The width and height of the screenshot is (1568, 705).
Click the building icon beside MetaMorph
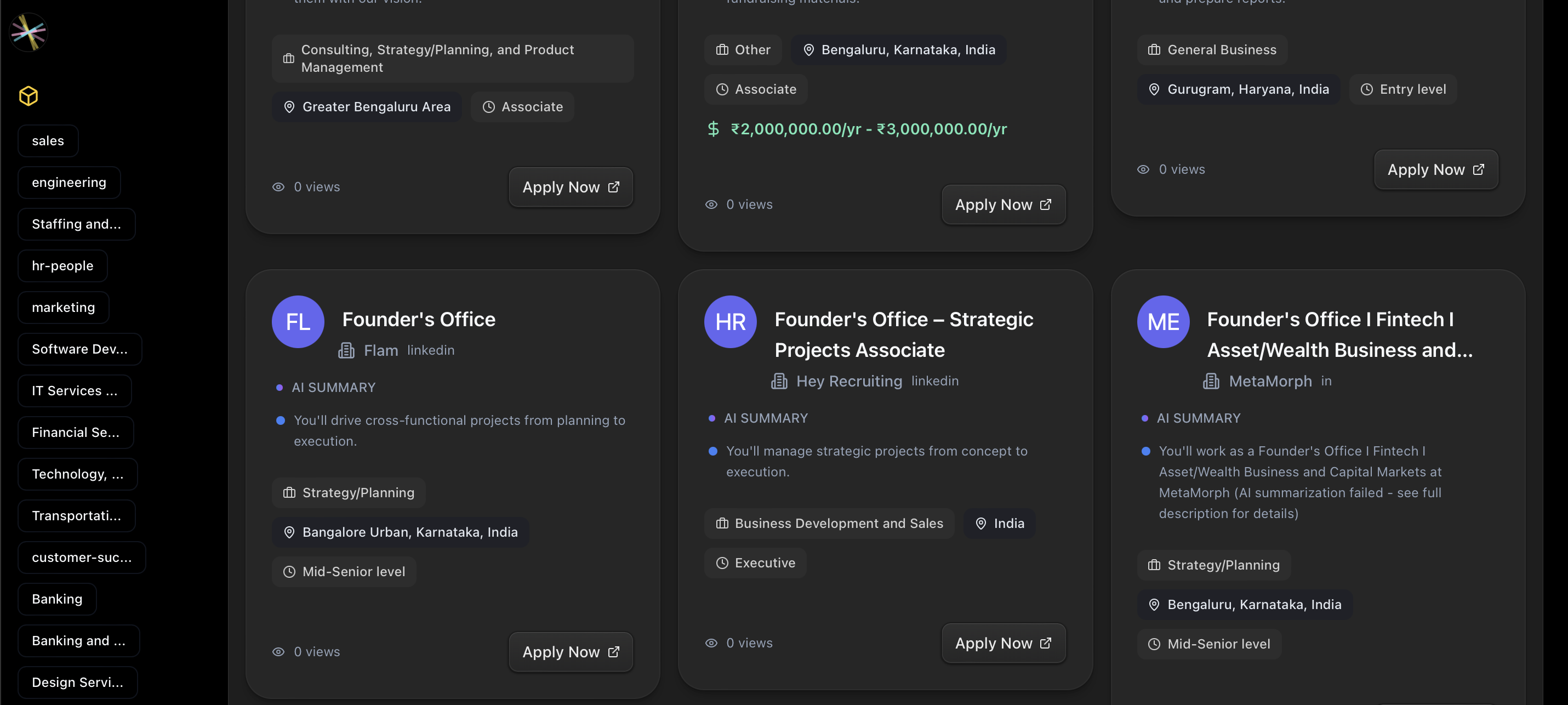(1211, 381)
